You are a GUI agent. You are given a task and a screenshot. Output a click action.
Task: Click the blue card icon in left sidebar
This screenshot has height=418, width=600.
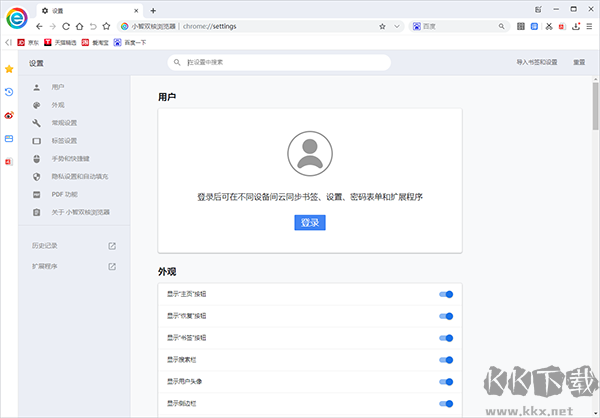9,139
